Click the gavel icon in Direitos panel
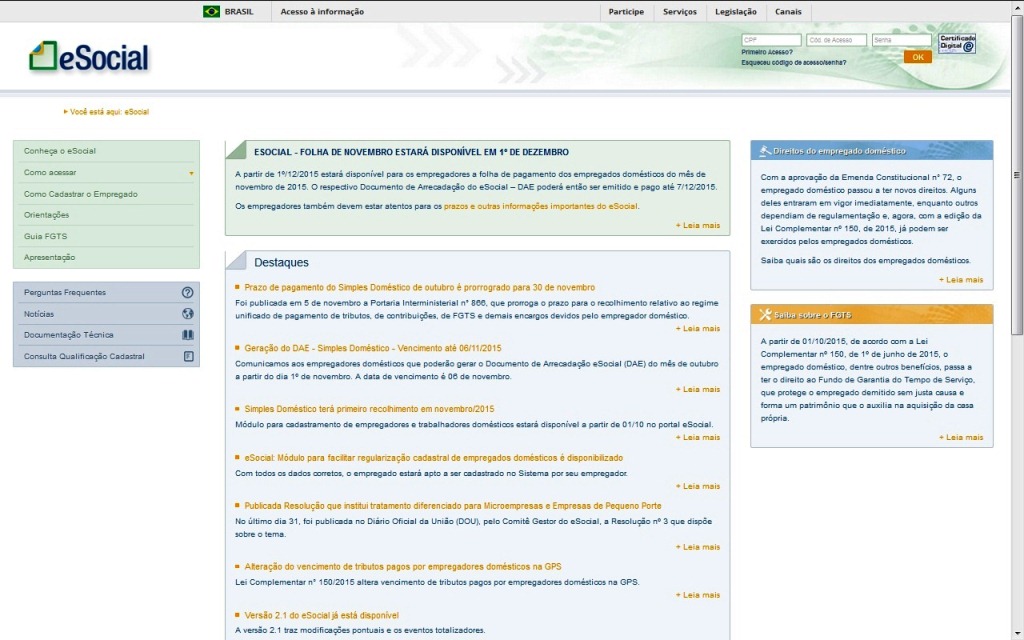 click(764, 151)
